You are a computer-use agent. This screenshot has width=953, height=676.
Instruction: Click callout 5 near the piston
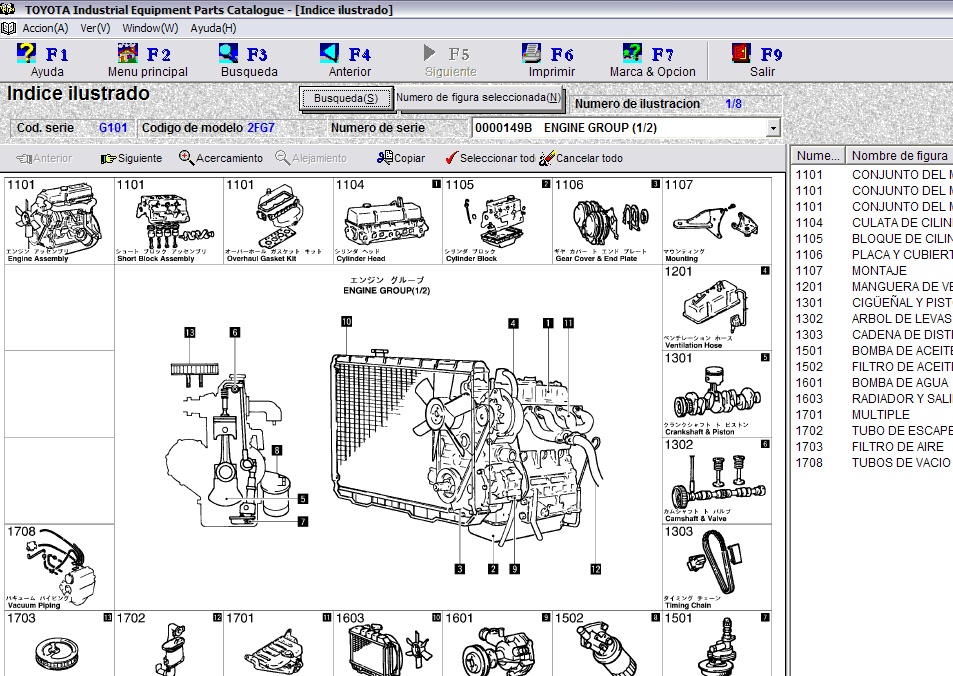303,499
